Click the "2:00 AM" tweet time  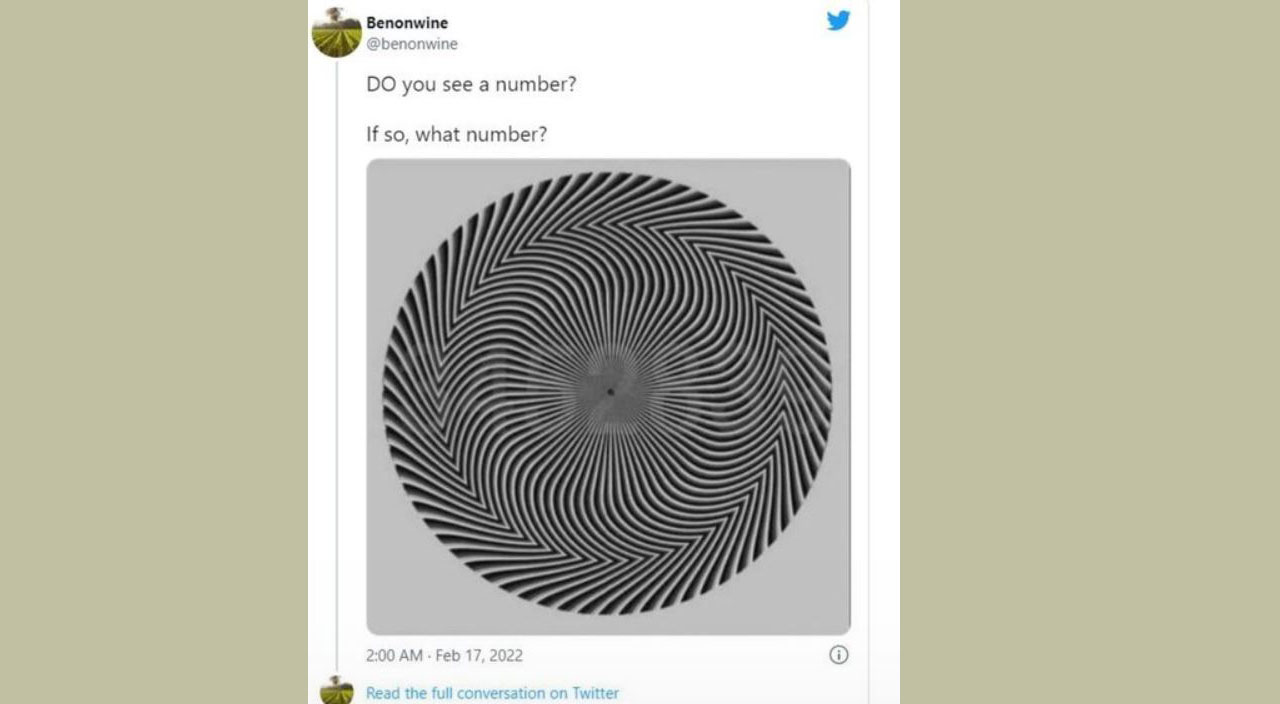394,656
